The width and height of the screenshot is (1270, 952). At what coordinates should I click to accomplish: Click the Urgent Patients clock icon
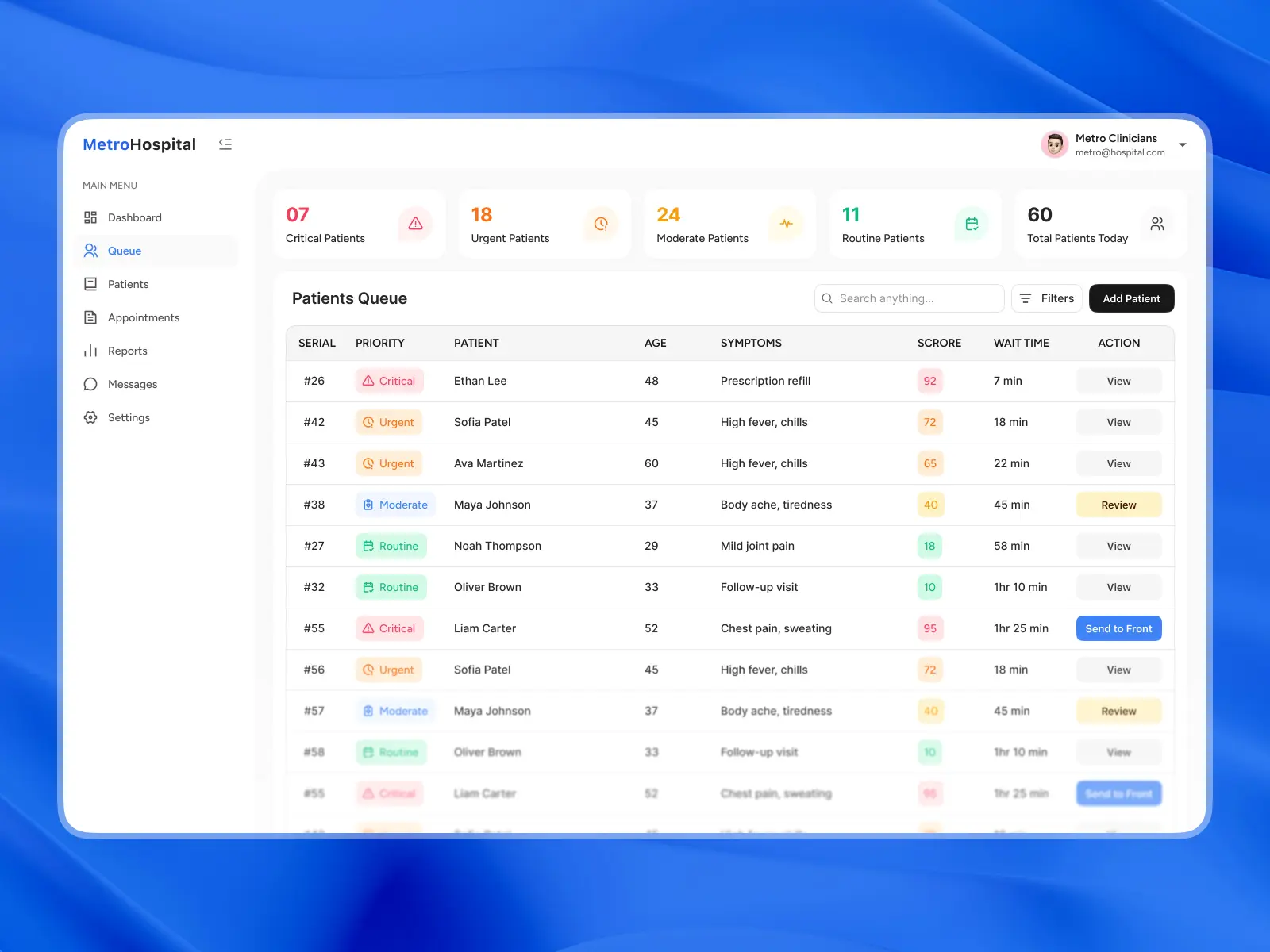point(601,224)
